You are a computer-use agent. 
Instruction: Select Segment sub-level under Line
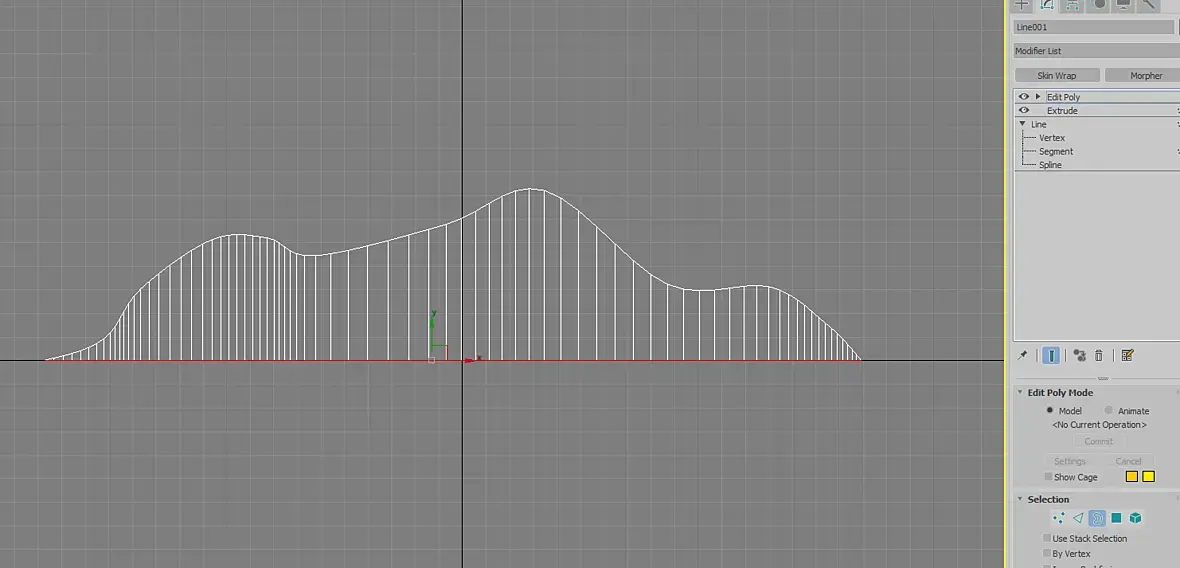tap(1056, 151)
